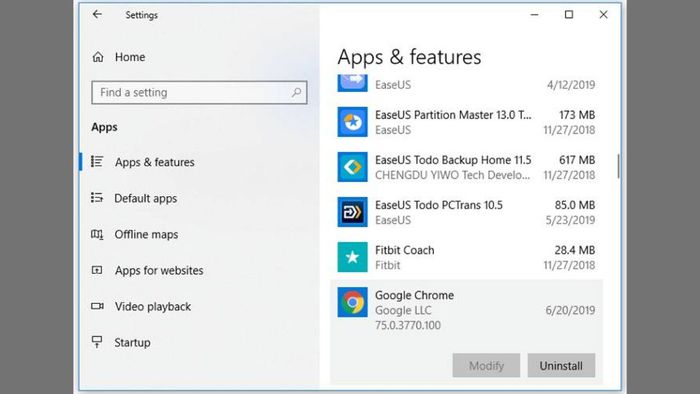700x394 pixels.
Task: Click the Offline maps map icon
Action: tap(97, 234)
